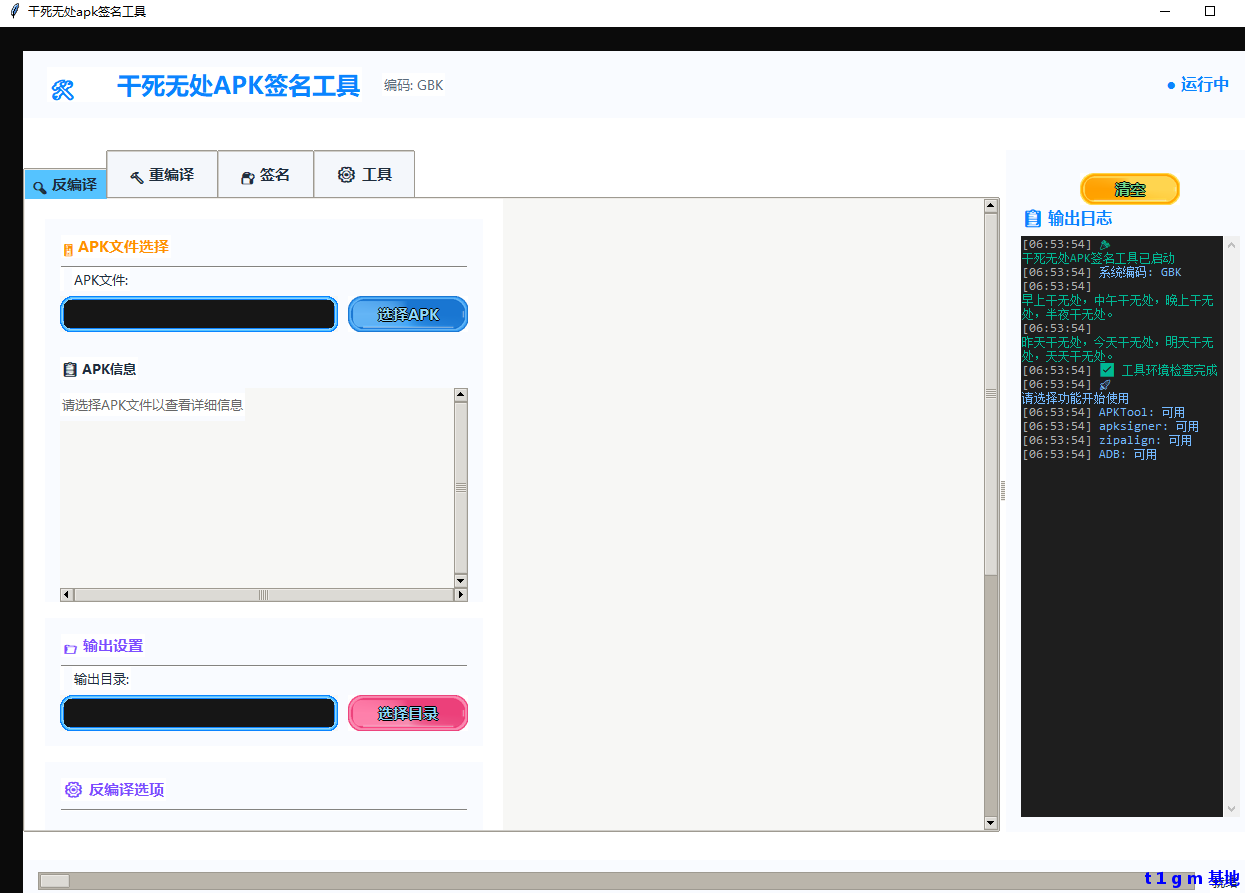Click the 反编译选项 section heading
This screenshot has height=893, width=1245.
(x=126, y=789)
